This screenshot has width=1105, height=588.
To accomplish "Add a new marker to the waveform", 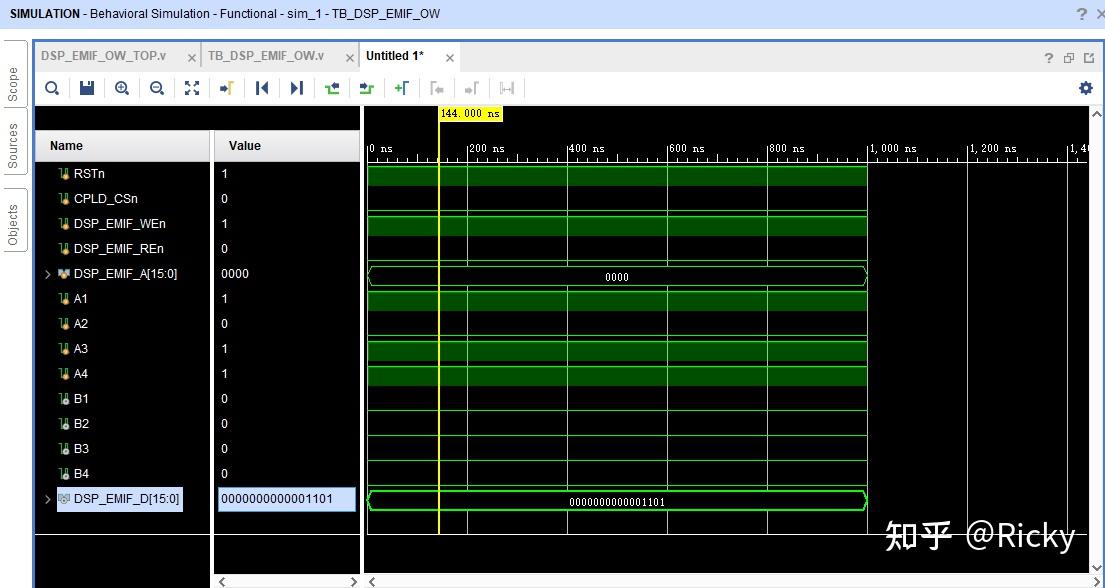I will coord(401,88).
